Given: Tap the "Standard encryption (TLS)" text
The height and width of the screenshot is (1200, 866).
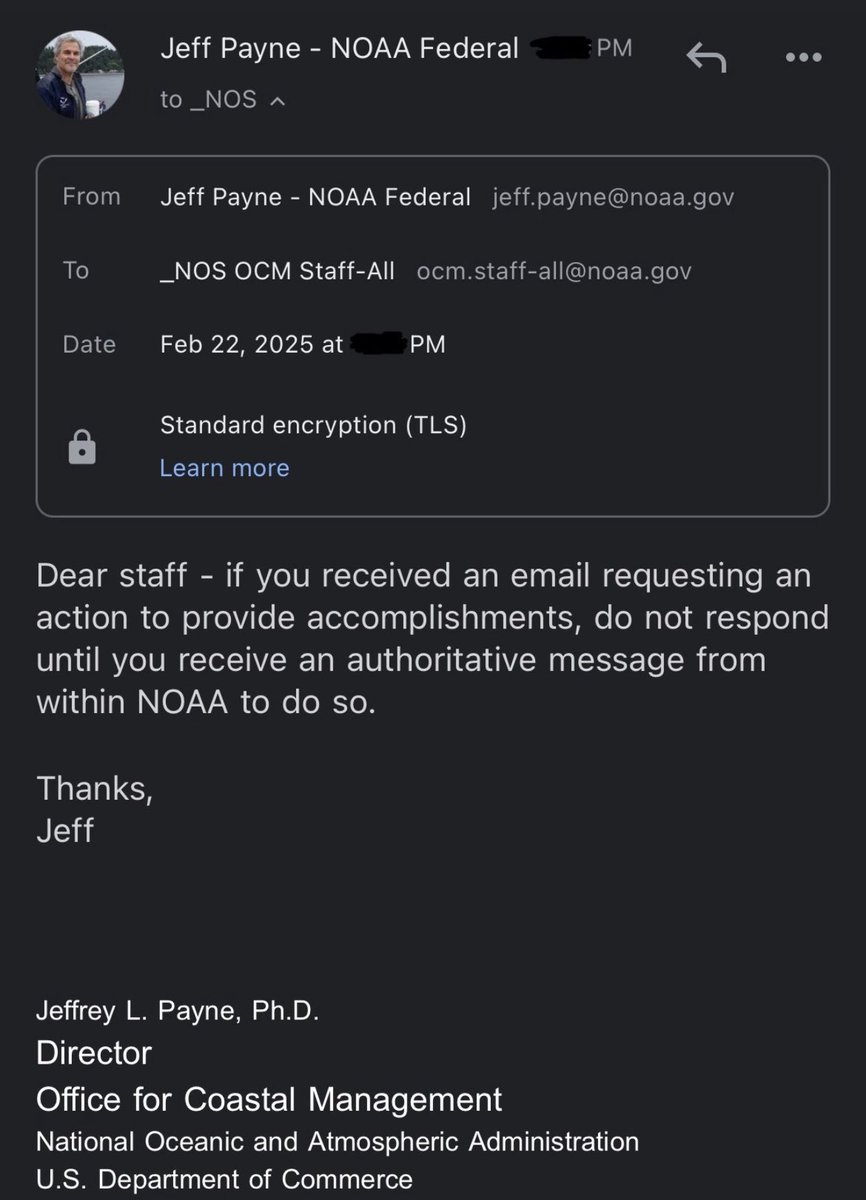Looking at the screenshot, I should point(313,425).
